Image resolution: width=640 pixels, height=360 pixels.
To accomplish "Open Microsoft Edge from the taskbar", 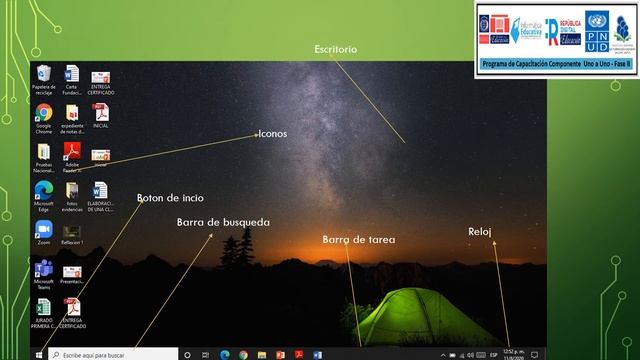I will tap(225, 355).
